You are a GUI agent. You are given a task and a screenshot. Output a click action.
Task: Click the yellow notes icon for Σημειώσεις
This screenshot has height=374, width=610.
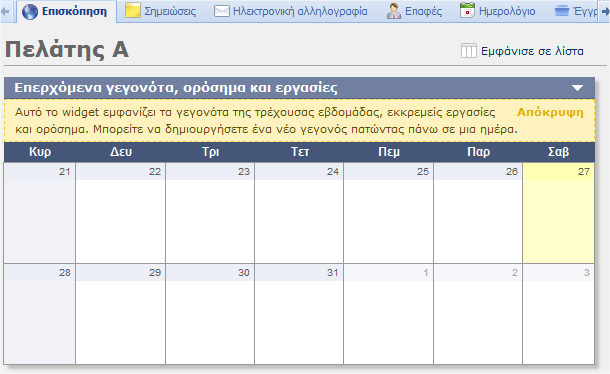[132, 11]
